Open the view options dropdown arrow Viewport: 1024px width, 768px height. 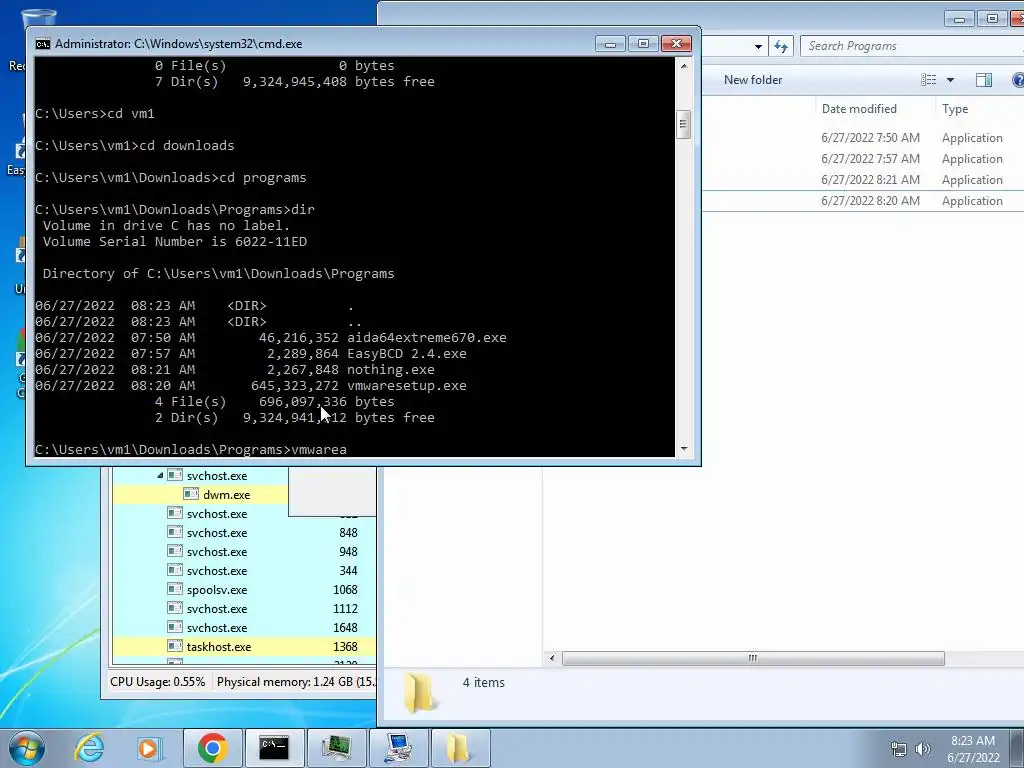pos(950,80)
